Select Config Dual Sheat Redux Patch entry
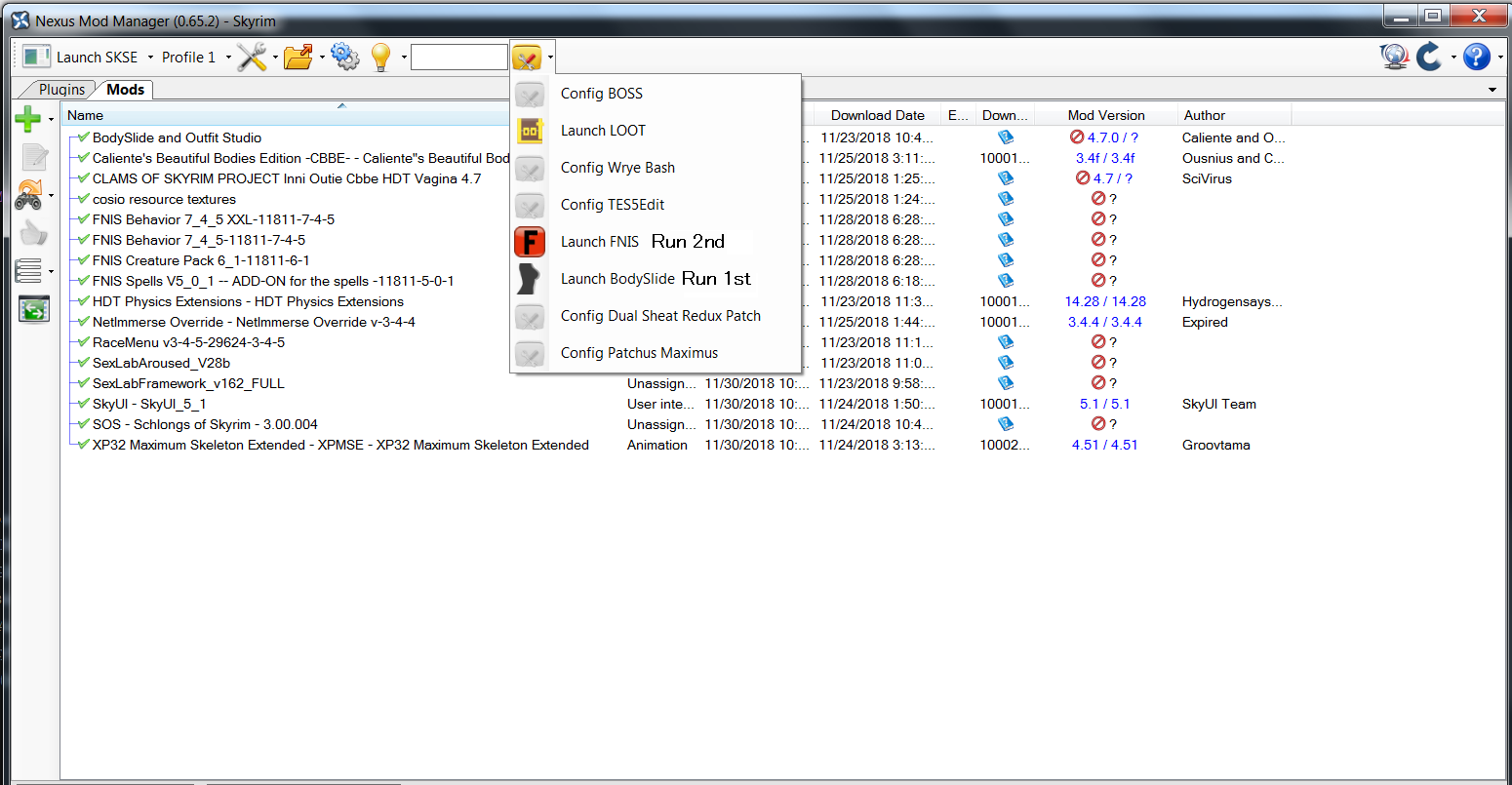The image size is (1512, 785). click(656, 316)
